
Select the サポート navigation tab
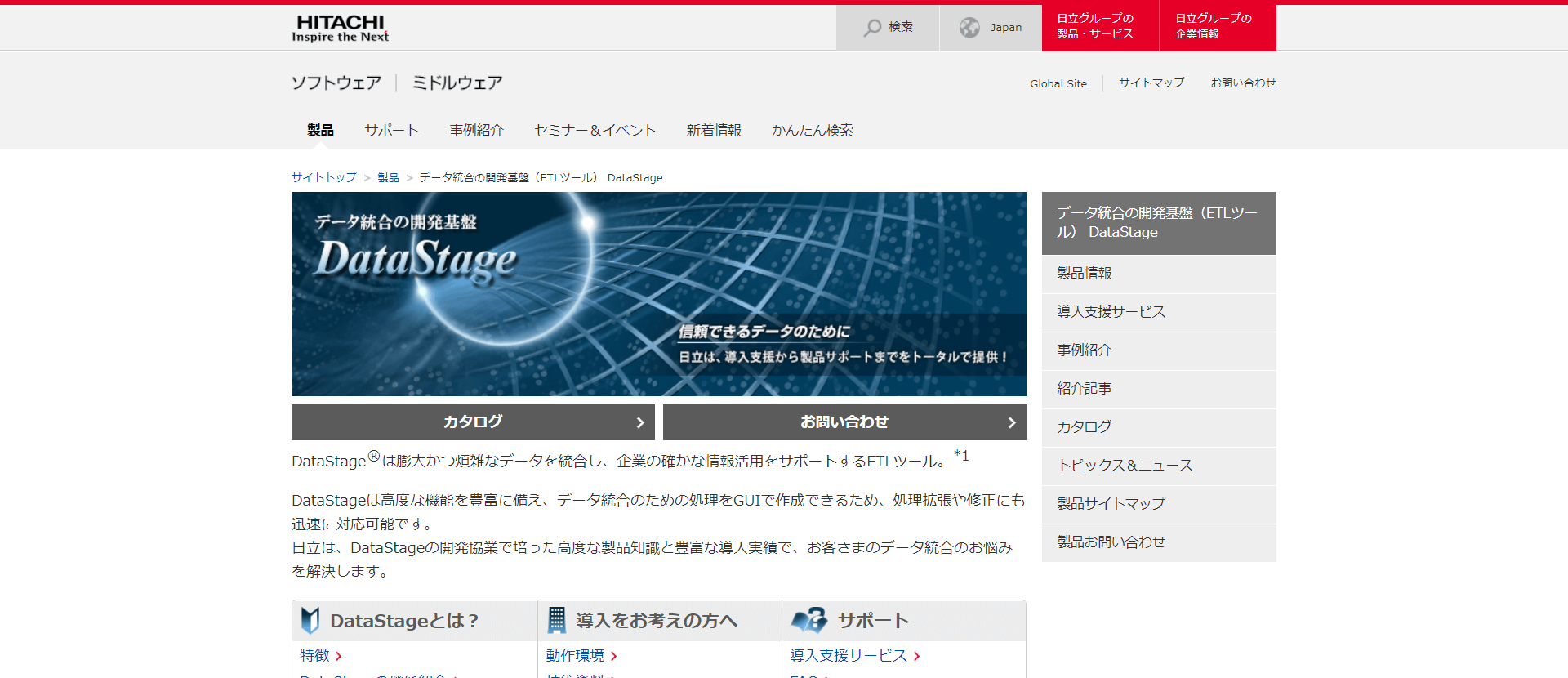point(391,130)
